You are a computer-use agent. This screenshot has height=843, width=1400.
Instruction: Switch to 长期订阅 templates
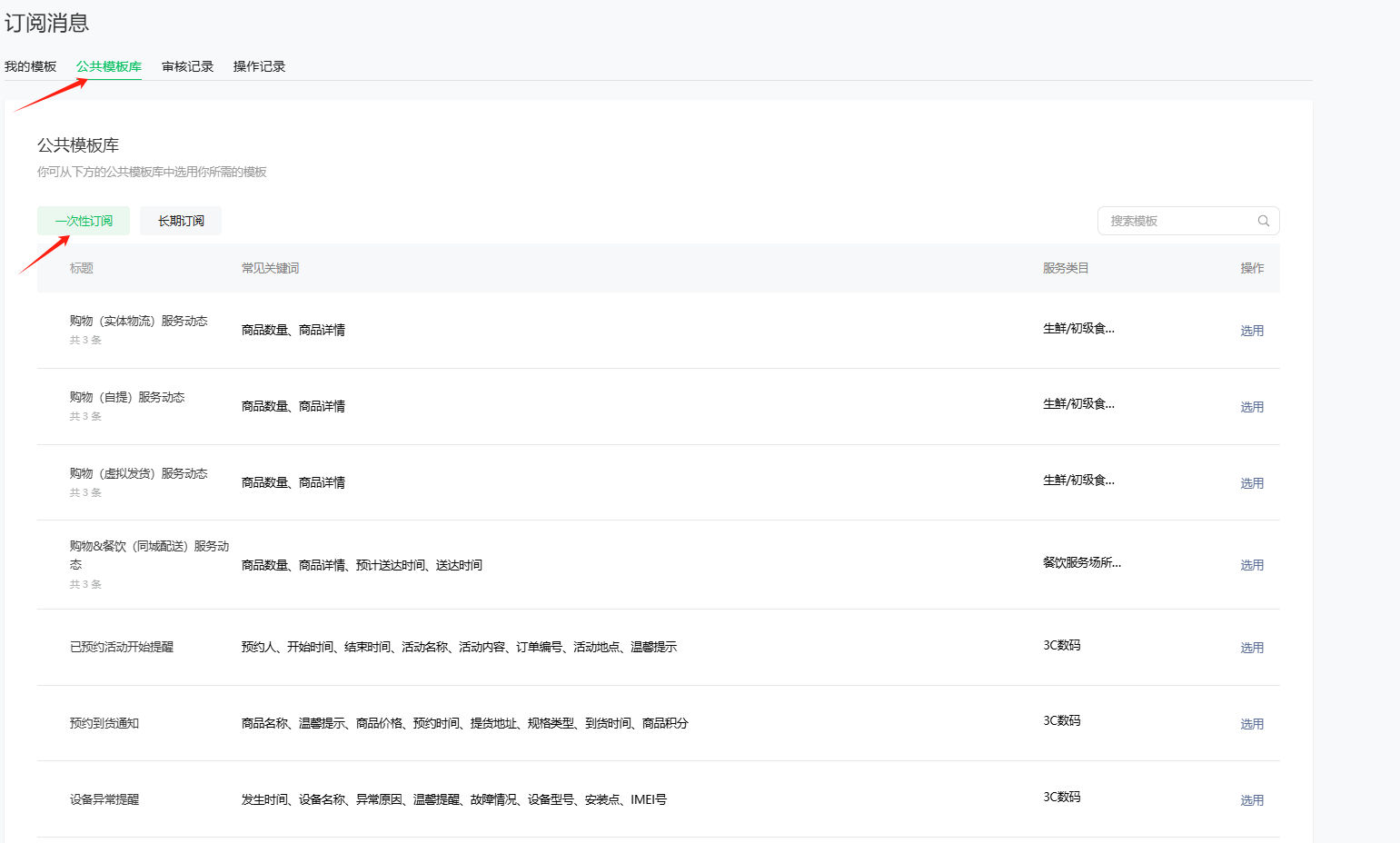point(181,221)
